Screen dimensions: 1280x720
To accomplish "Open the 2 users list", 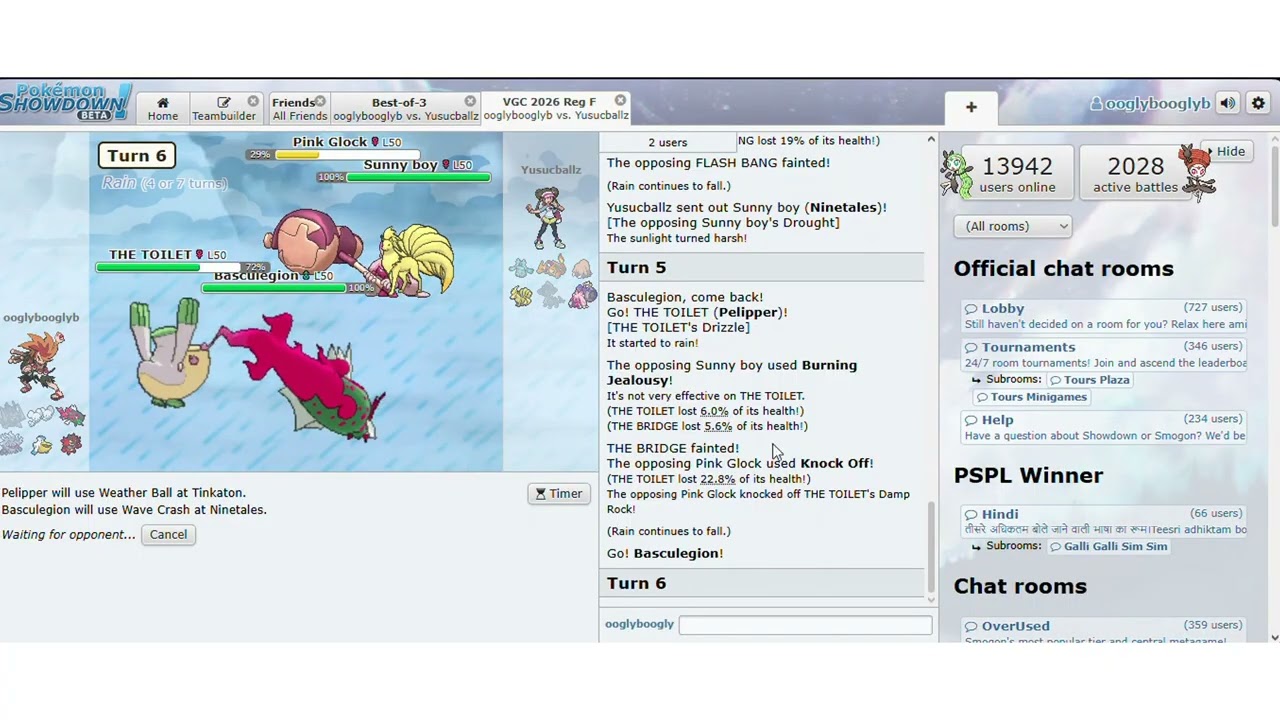I will pyautogui.click(x=667, y=142).
